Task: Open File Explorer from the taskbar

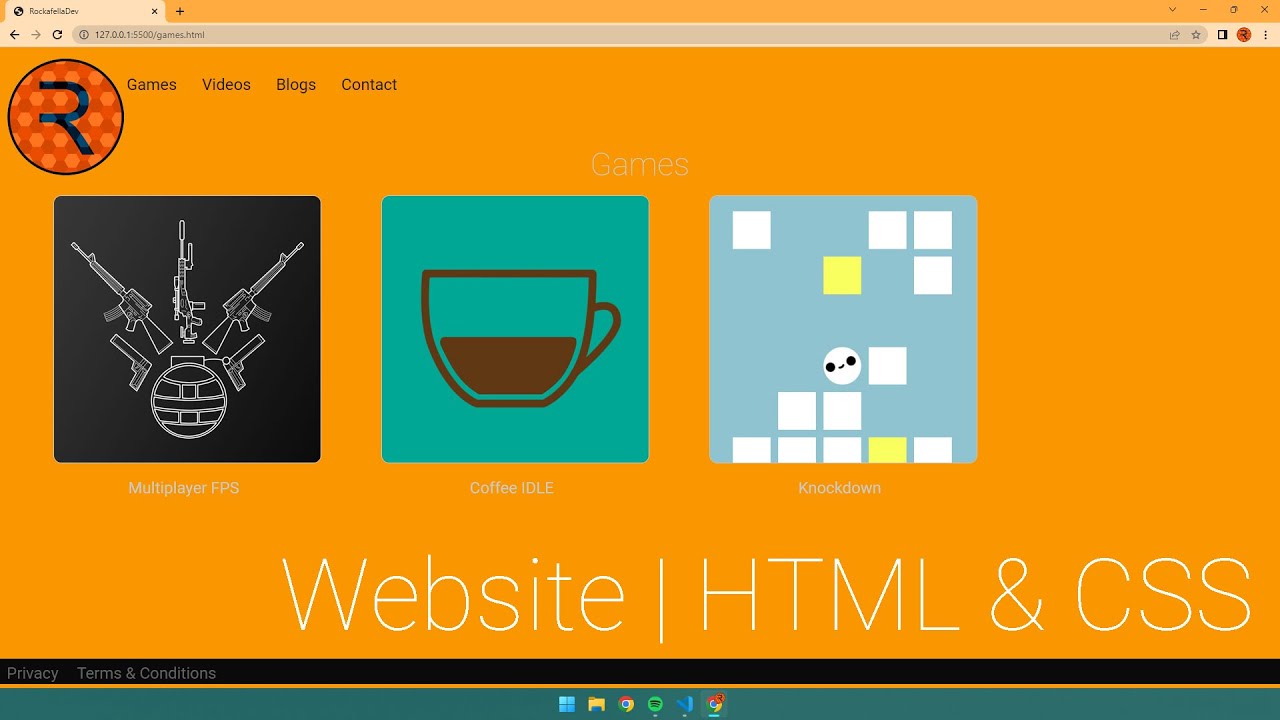Action: tap(597, 704)
